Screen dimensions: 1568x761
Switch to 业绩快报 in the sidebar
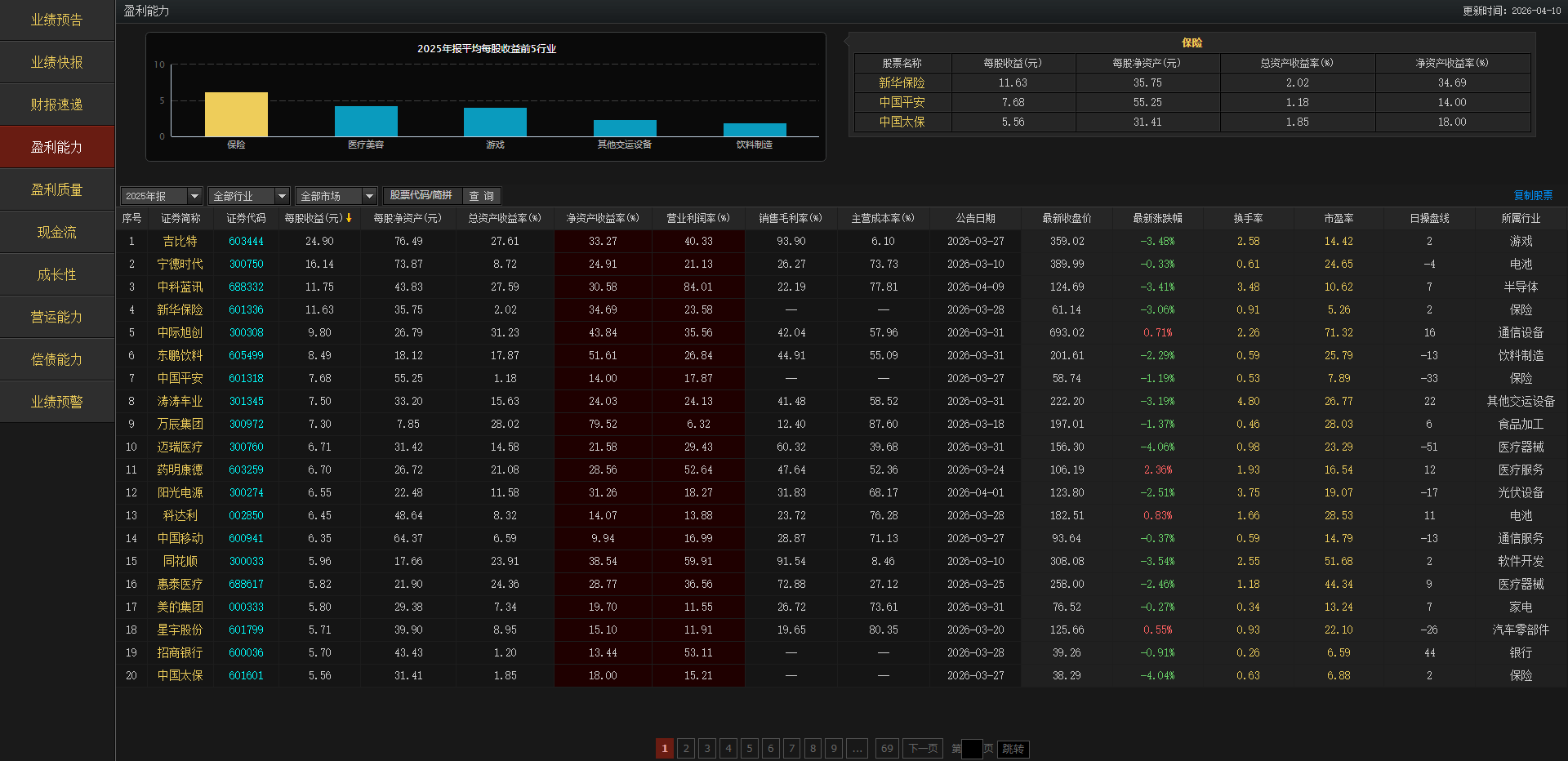pyautogui.click(x=57, y=62)
